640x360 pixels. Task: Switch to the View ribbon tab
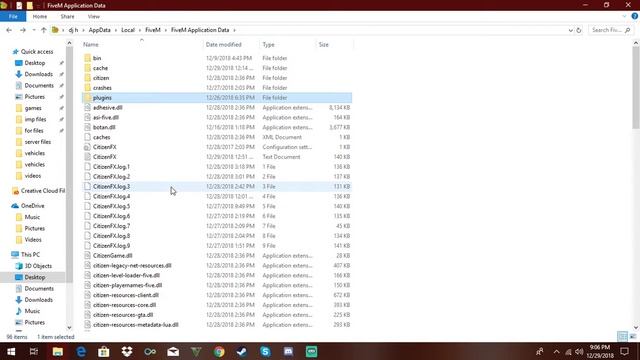(x=93, y=16)
